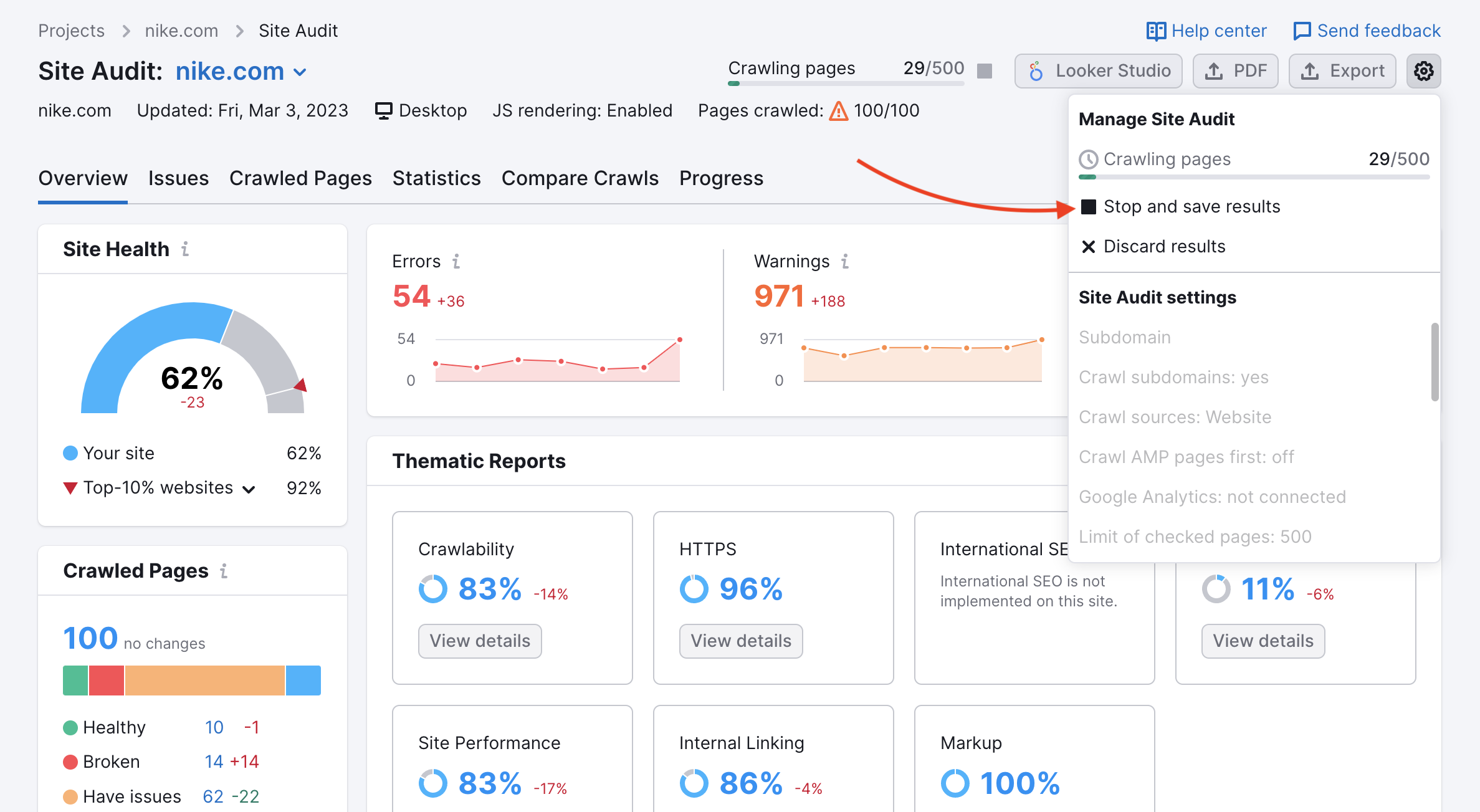The height and width of the screenshot is (812, 1480).
Task: Click the 11% progress ring icon
Action: 1216,589
